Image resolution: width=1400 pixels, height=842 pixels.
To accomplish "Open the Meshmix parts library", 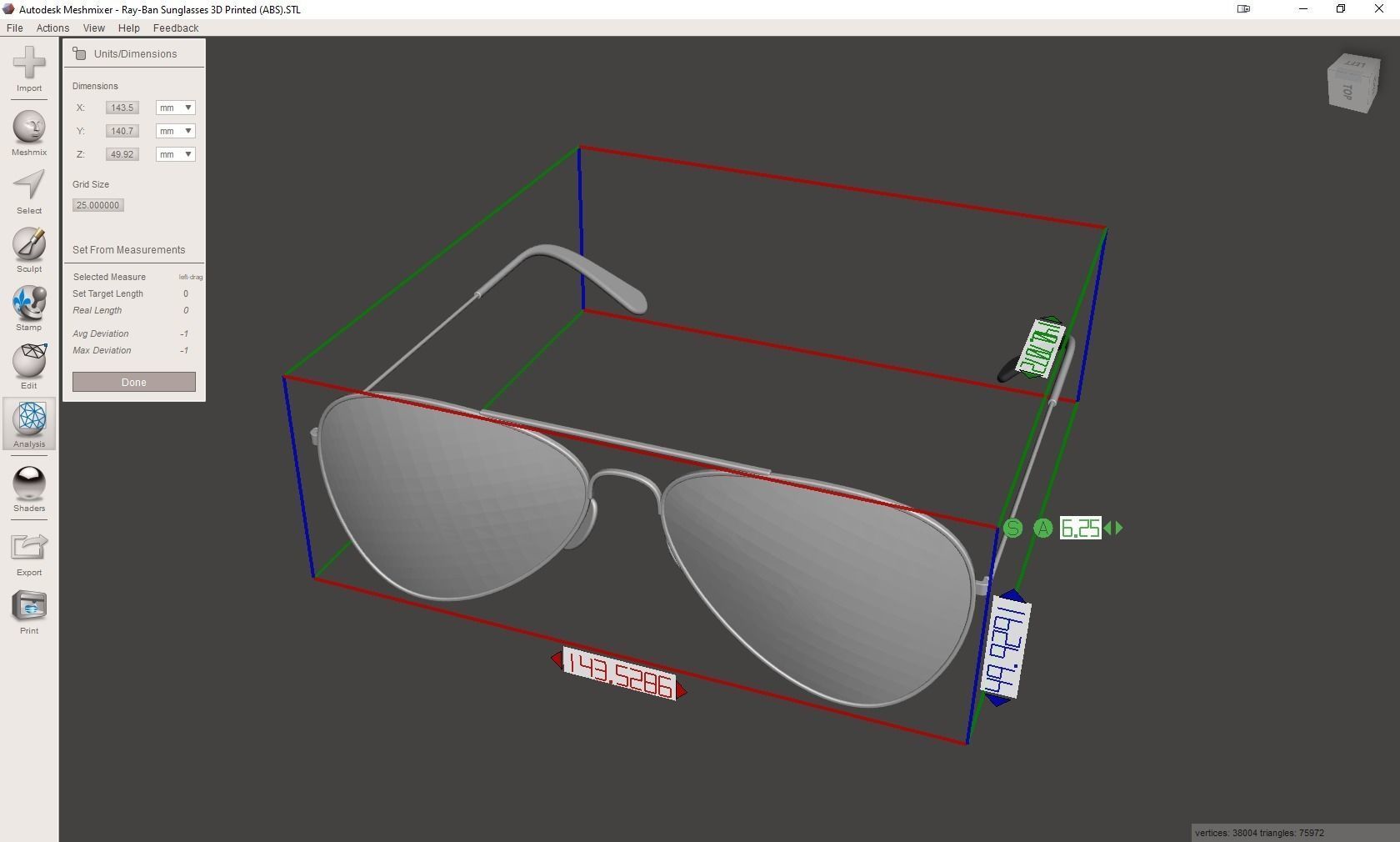I will [29, 133].
